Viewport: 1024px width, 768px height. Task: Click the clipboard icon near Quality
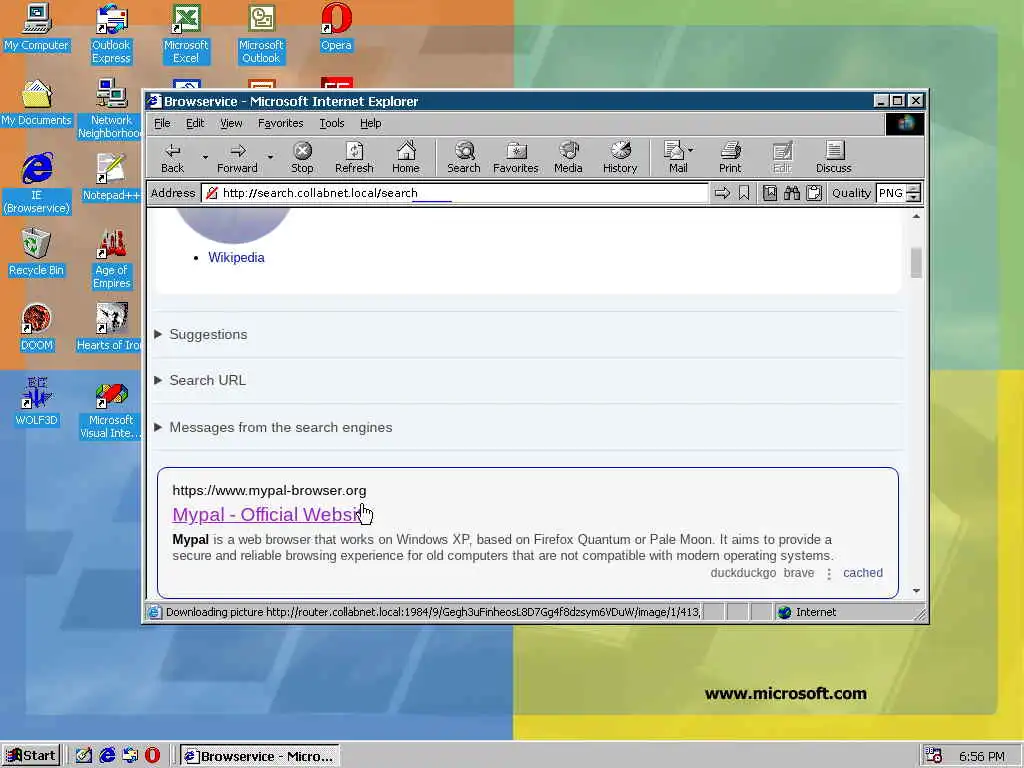tap(814, 193)
